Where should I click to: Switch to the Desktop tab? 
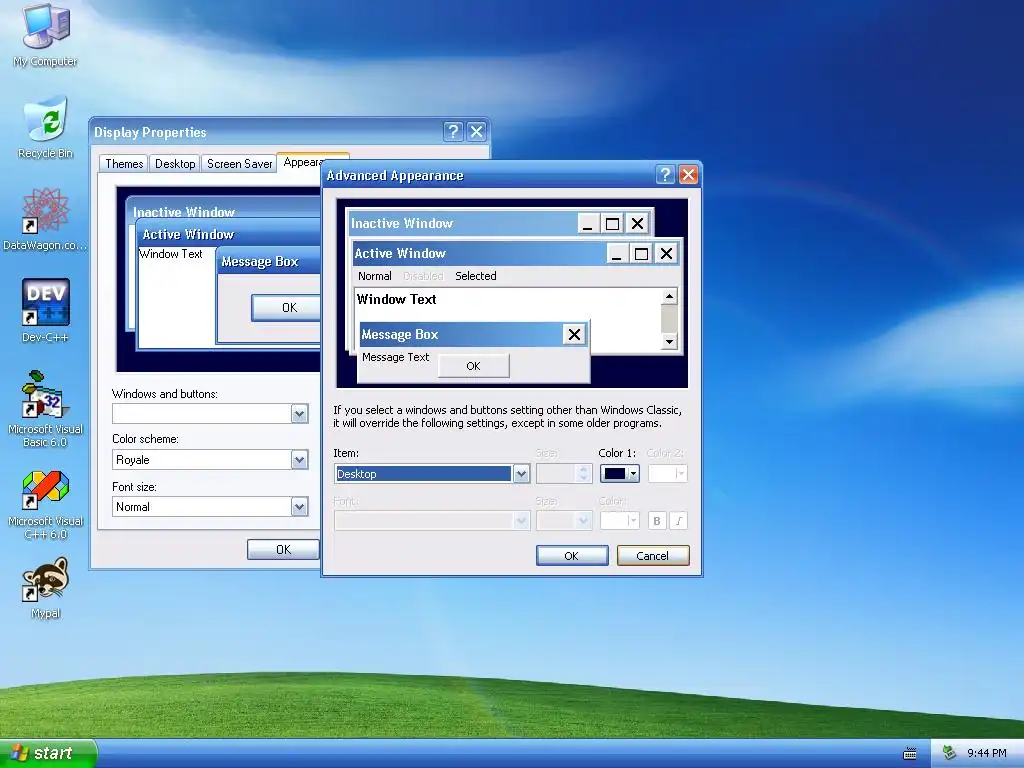point(175,163)
